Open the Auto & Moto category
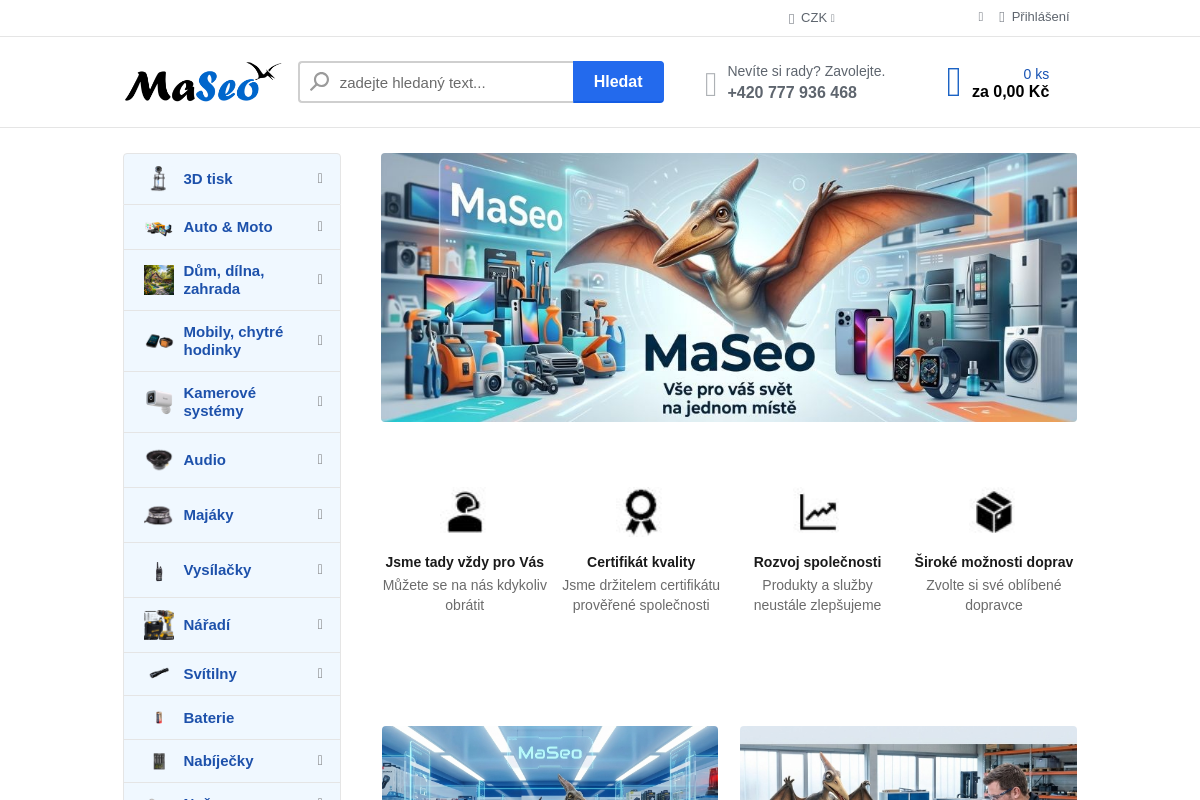The width and height of the screenshot is (1200, 800). click(x=232, y=227)
